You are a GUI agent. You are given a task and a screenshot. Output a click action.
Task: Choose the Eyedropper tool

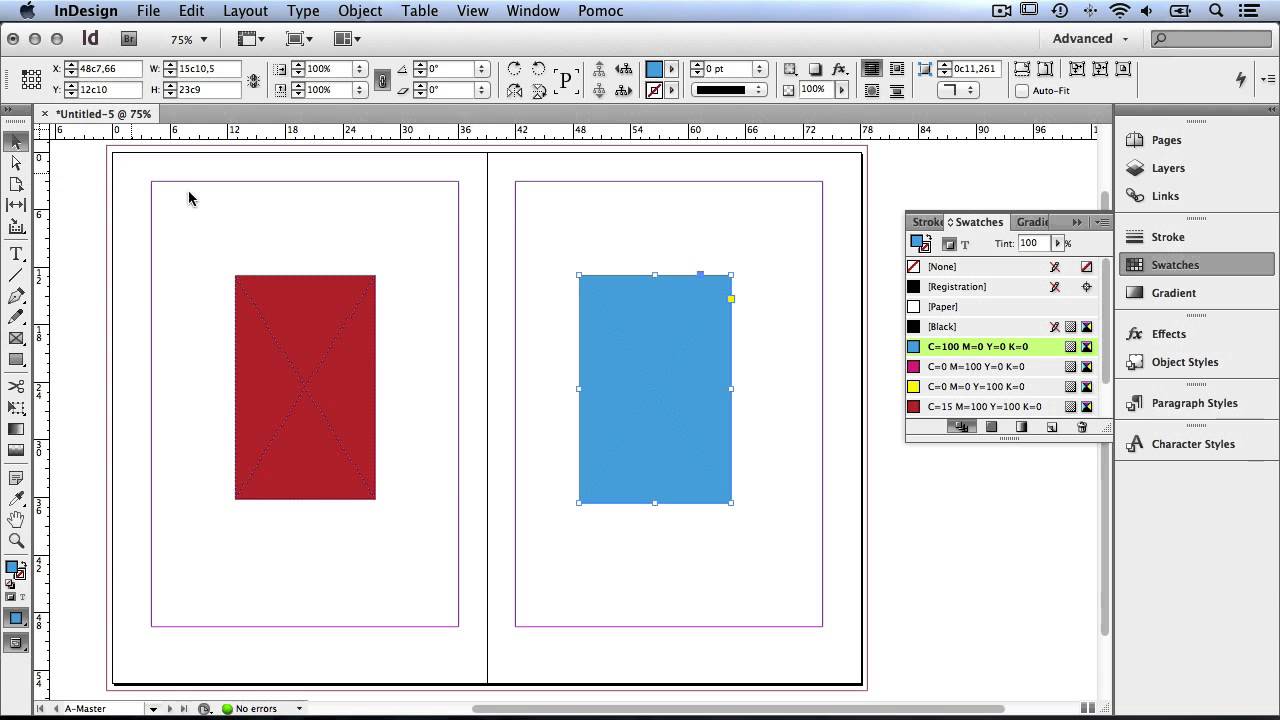tap(16, 499)
